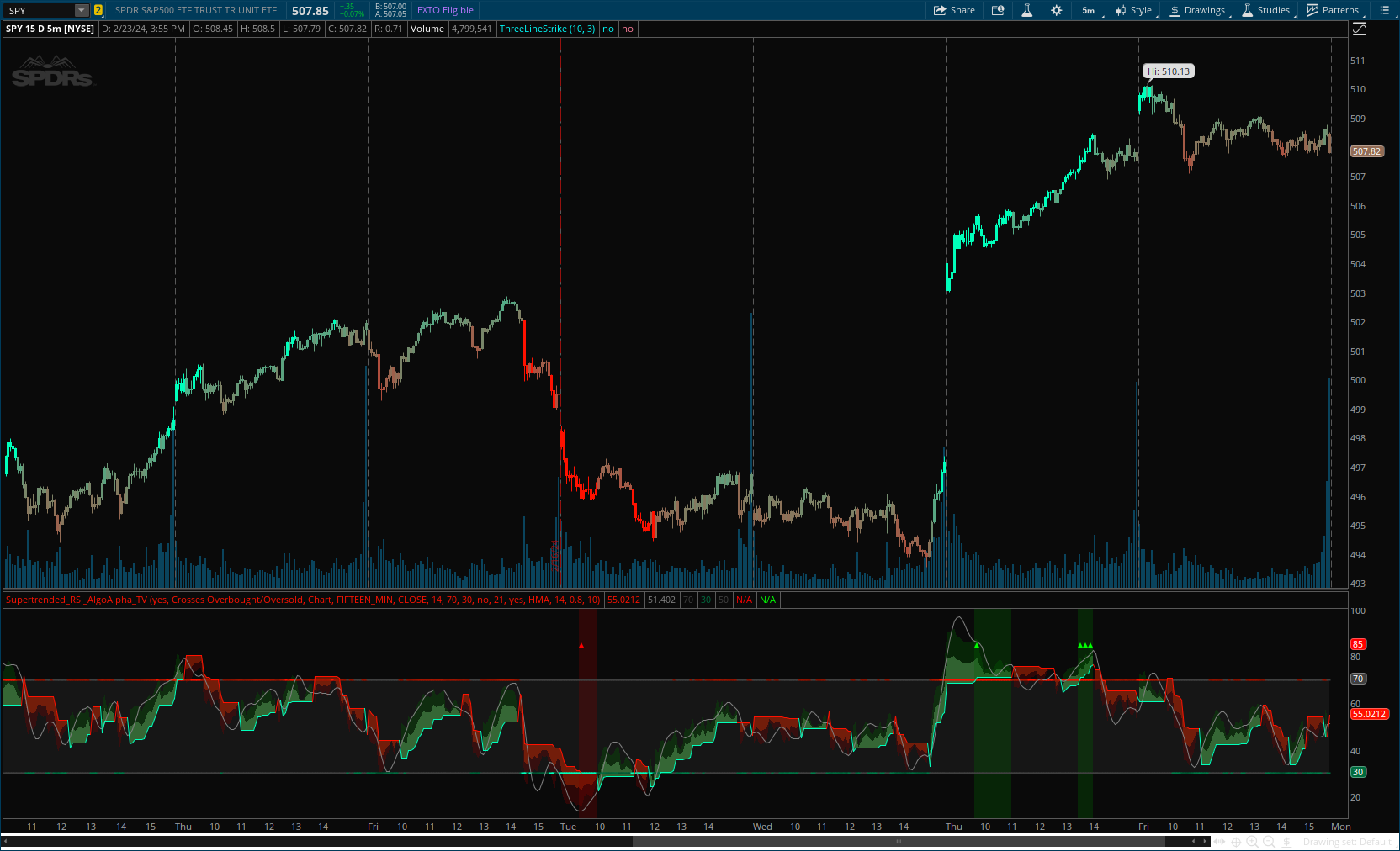Expand the SPY symbol dropdown arrow
Viewport: 1400px width, 851px height.
[81, 10]
